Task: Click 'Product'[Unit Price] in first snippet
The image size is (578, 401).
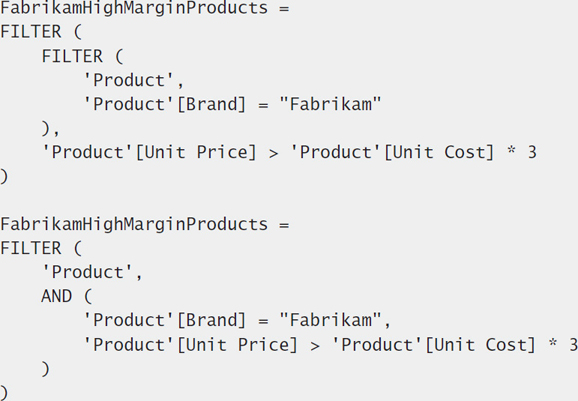Action: (149, 153)
